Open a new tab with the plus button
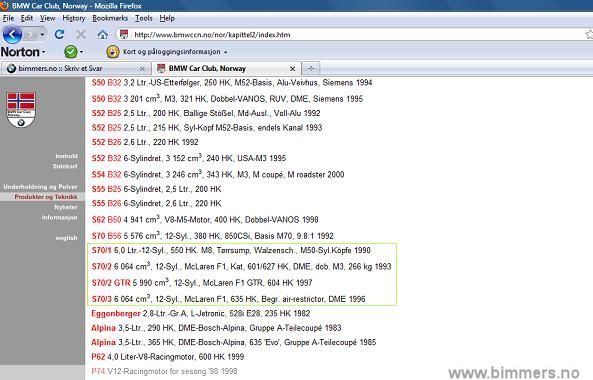 click(x=311, y=68)
